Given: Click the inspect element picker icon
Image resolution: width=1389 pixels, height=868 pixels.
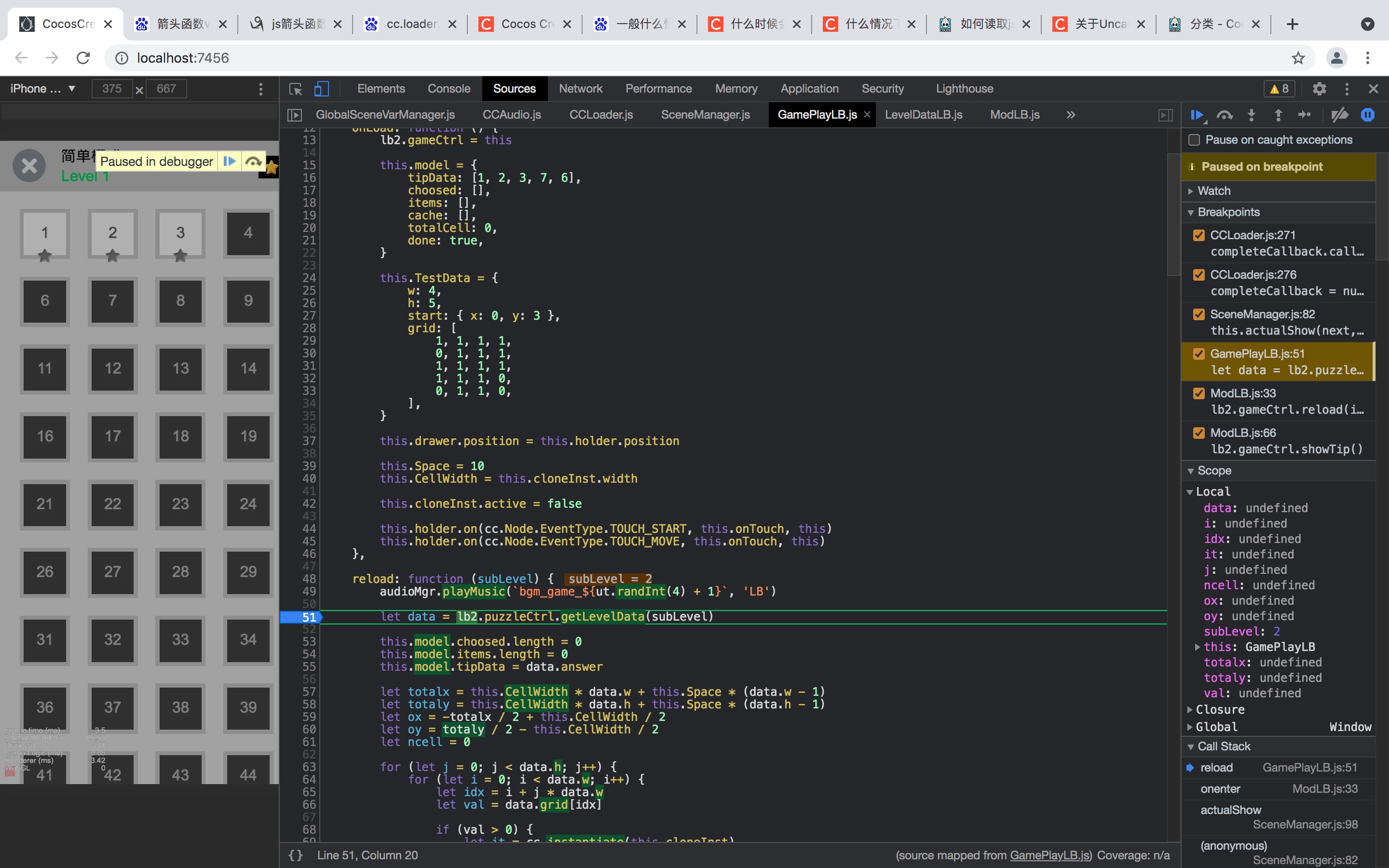Looking at the screenshot, I should tap(296, 88).
